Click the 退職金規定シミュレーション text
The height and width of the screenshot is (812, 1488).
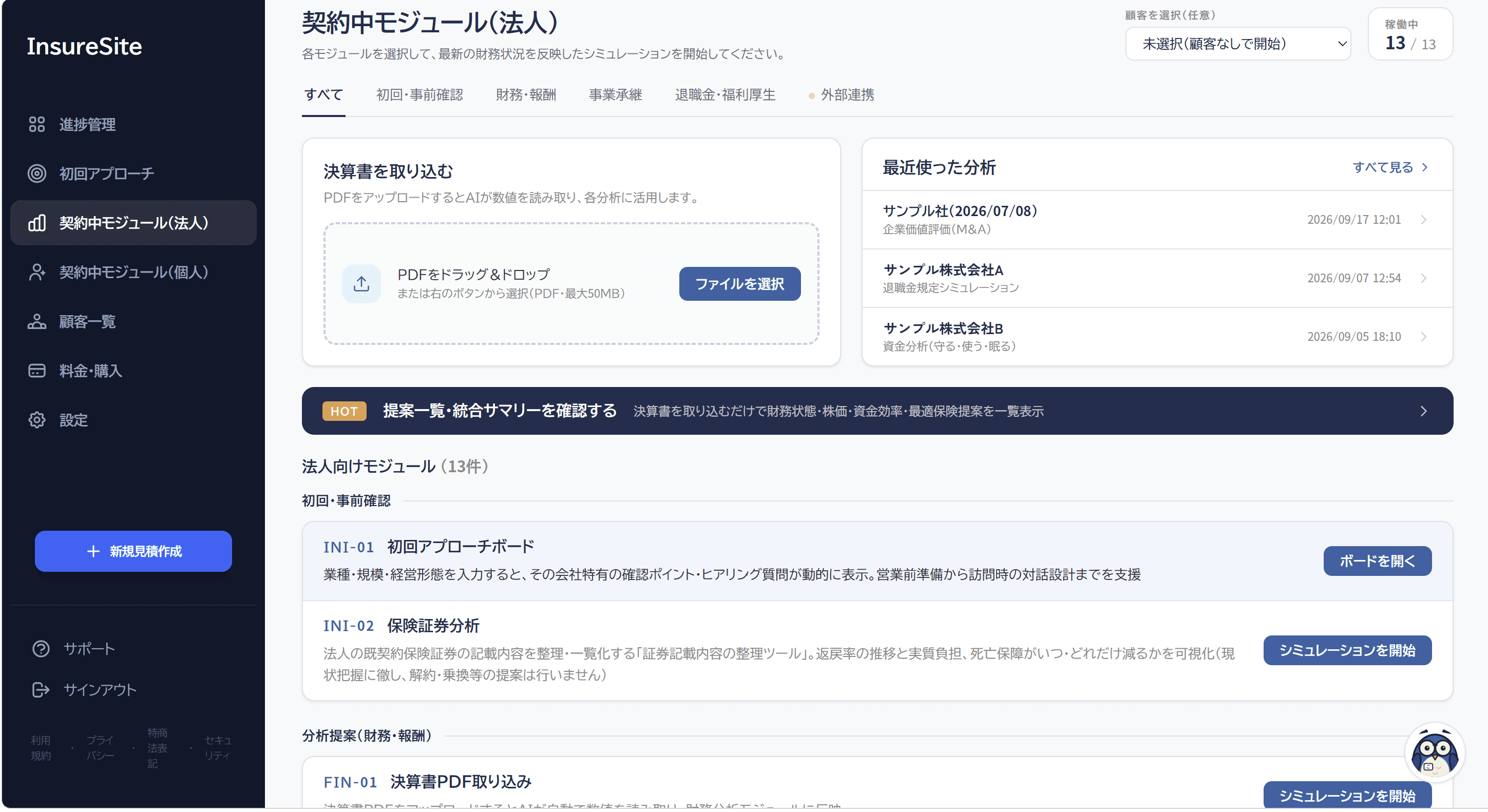(x=951, y=287)
